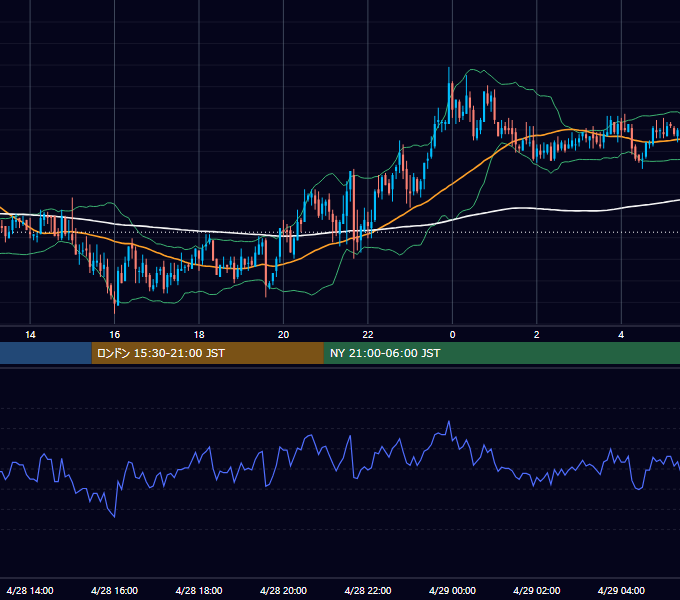Click the 22 hour axis label

click(368, 335)
